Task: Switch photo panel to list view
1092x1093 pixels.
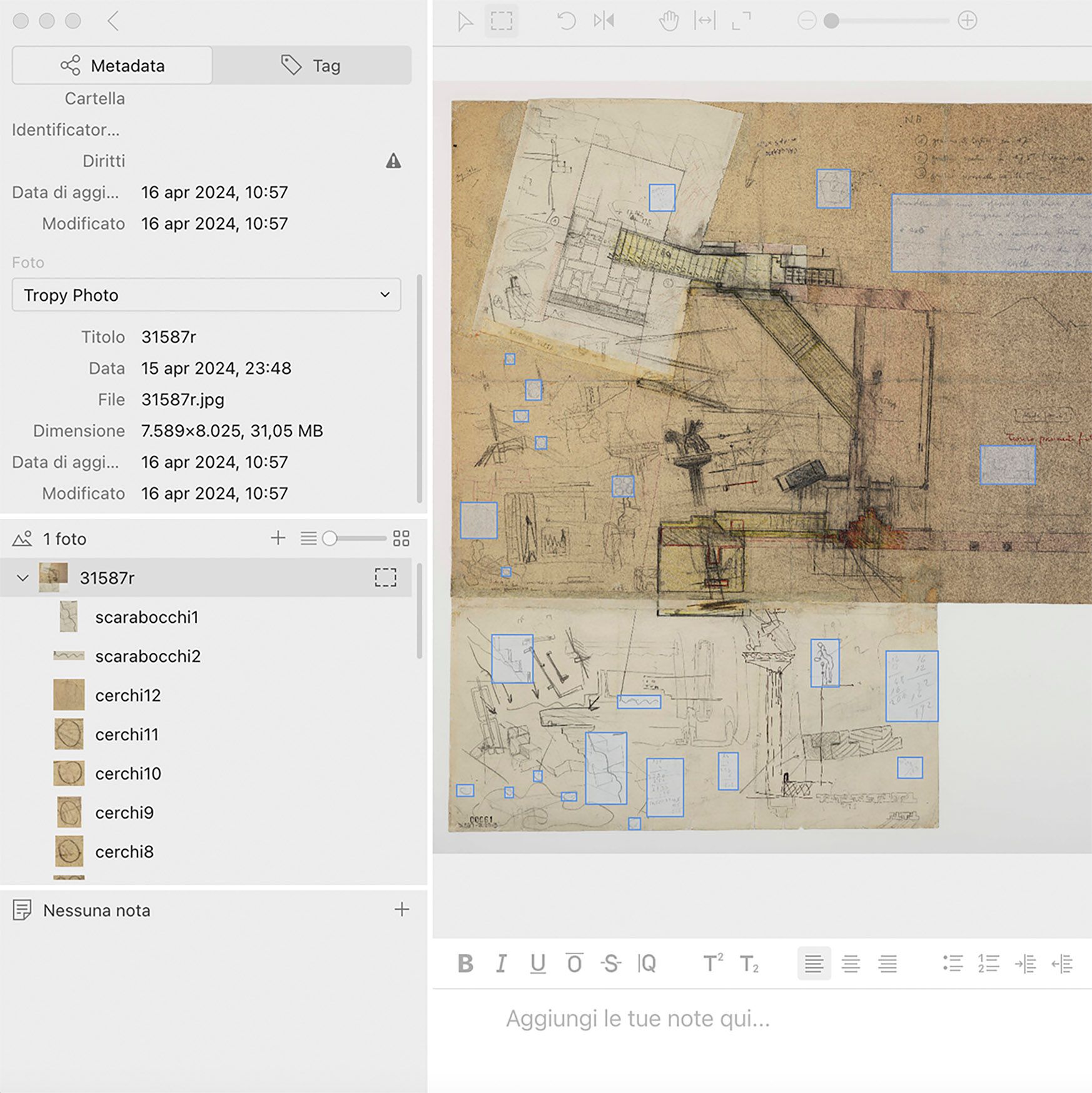Action: 308,538
